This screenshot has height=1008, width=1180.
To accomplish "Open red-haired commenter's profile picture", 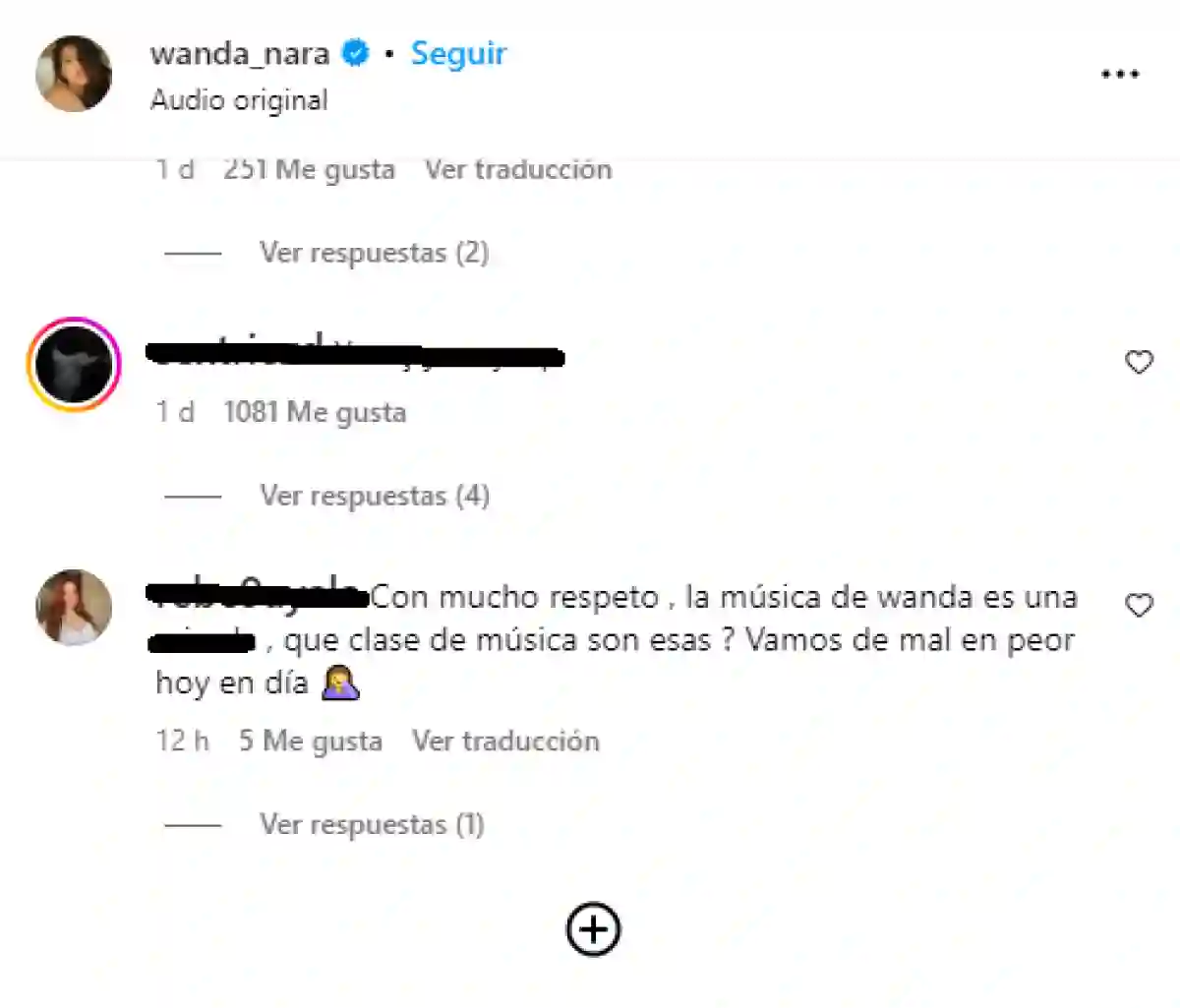I will point(74,607).
